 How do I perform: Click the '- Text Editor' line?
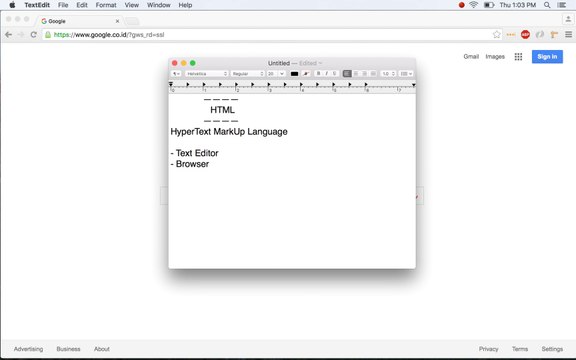(x=194, y=153)
